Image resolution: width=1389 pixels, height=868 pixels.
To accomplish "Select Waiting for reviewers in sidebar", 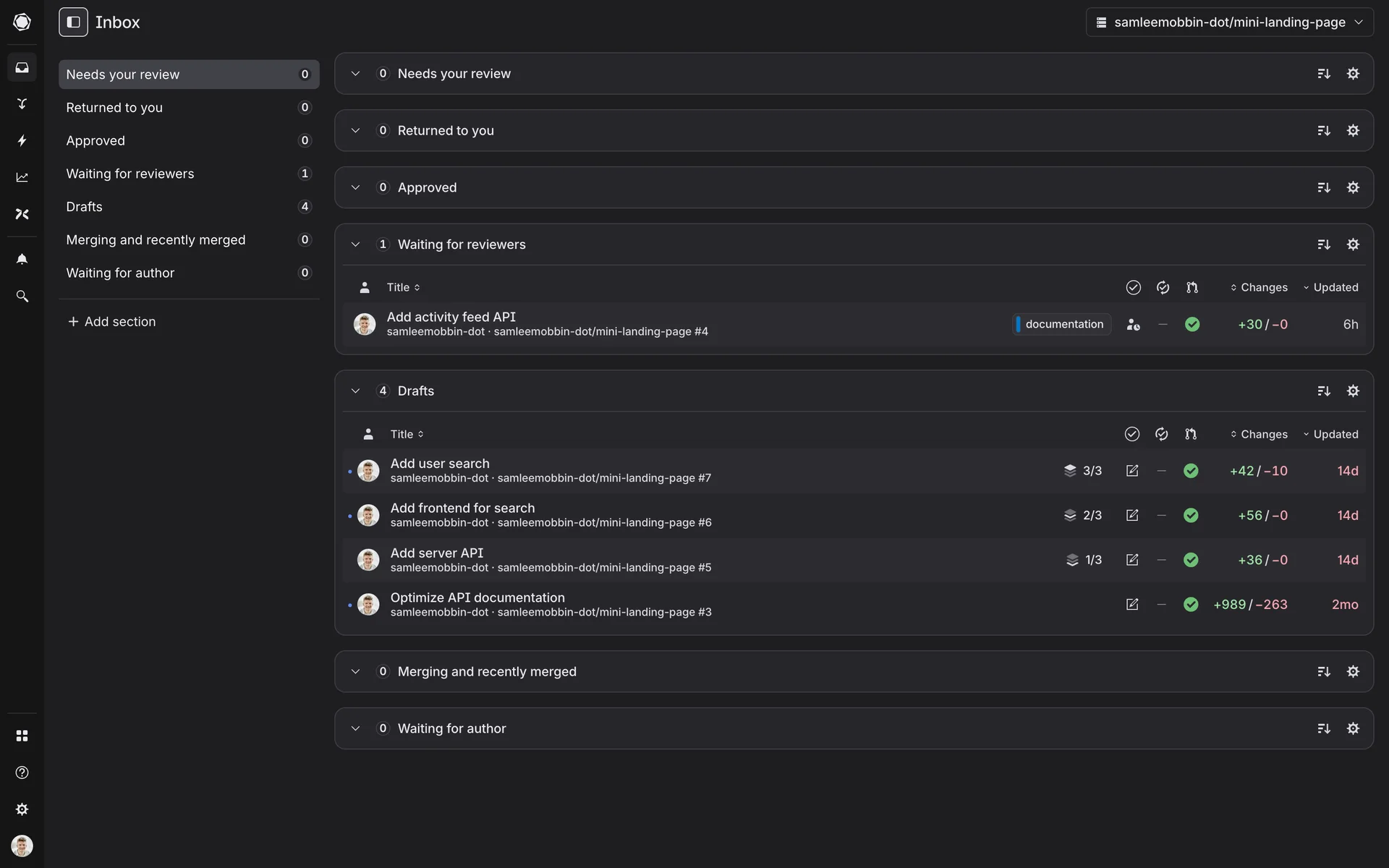I will (130, 174).
